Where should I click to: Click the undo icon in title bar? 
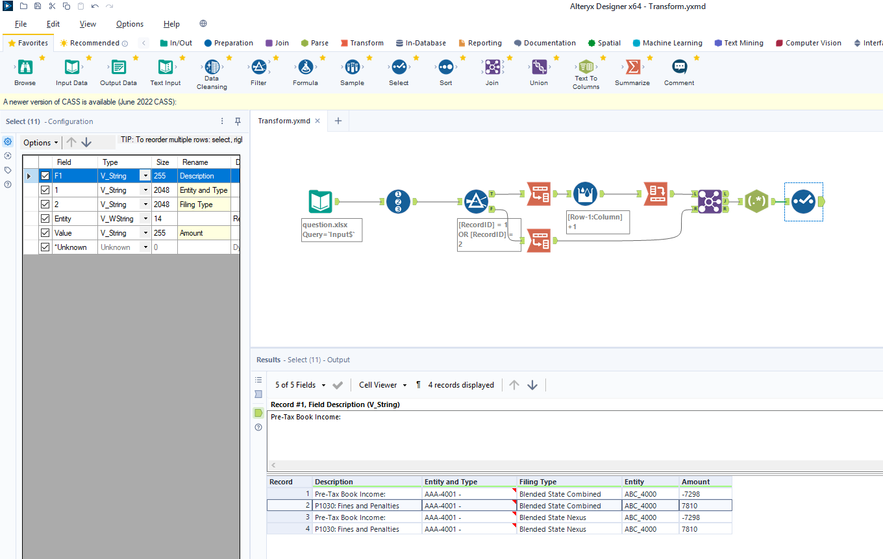[95, 6]
